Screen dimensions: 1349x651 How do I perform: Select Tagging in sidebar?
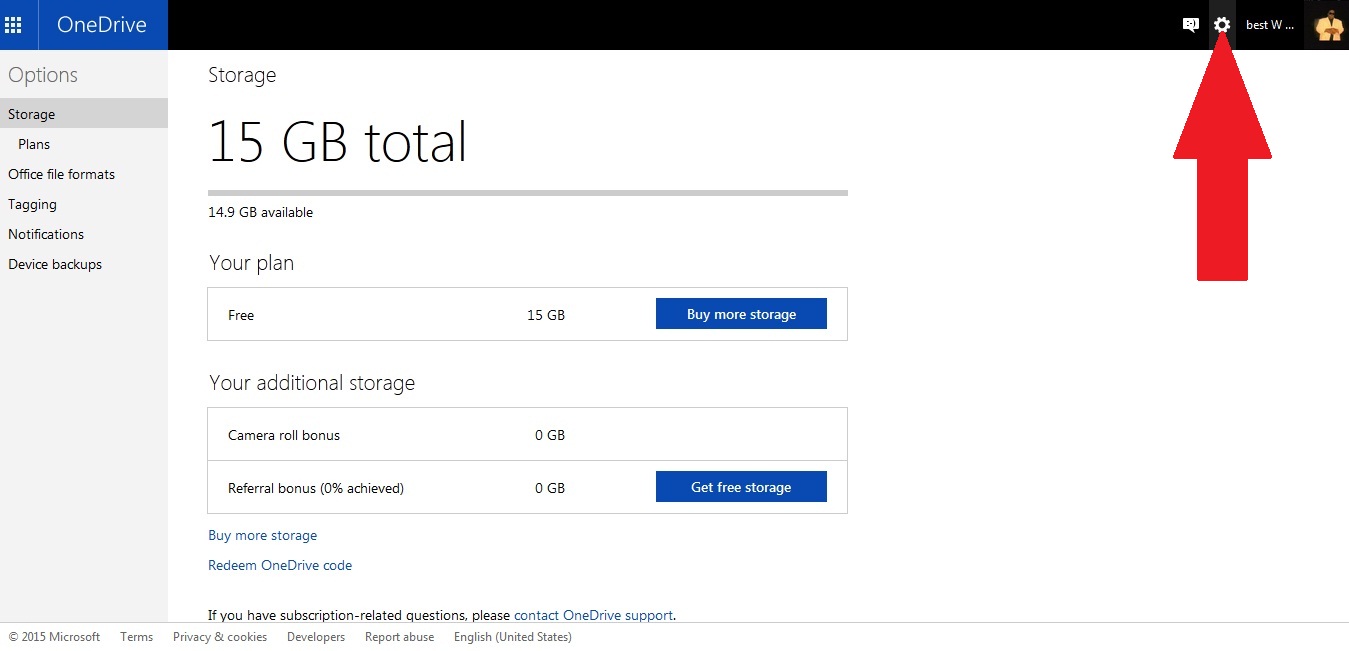[32, 204]
